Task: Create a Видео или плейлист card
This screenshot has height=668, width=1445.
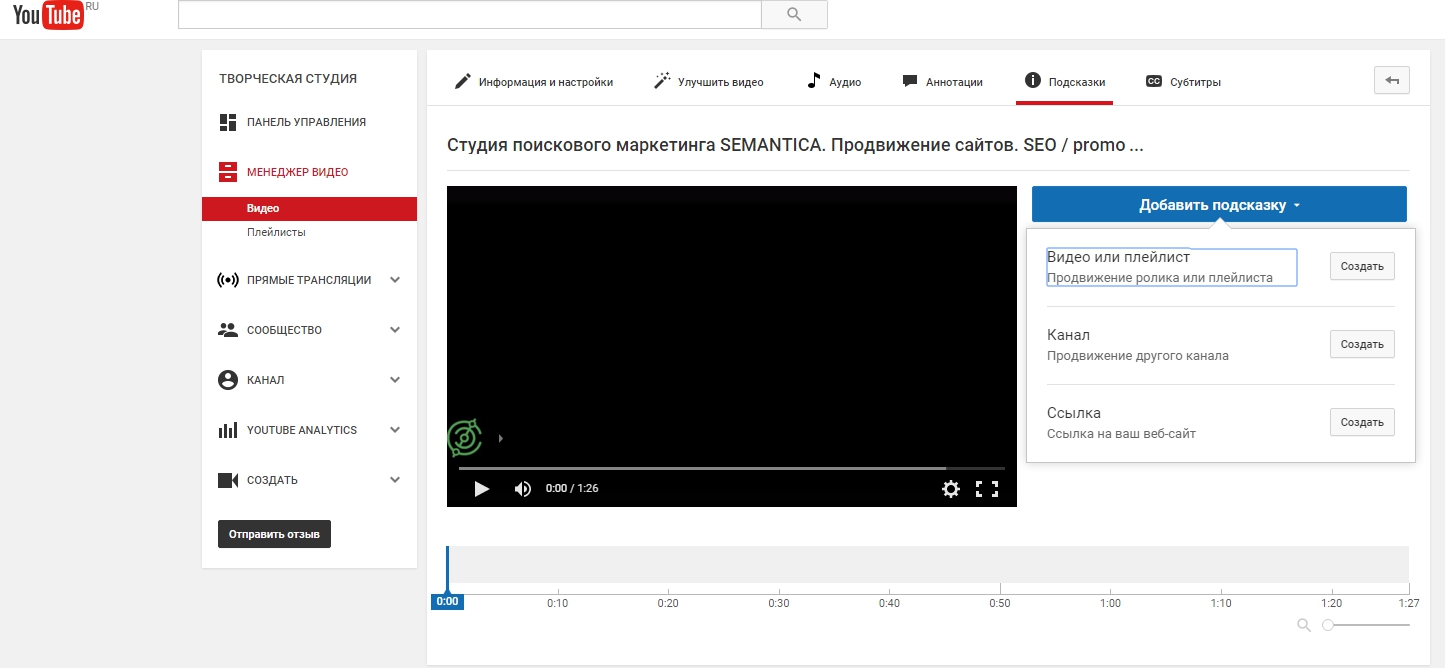Action: [1361, 266]
